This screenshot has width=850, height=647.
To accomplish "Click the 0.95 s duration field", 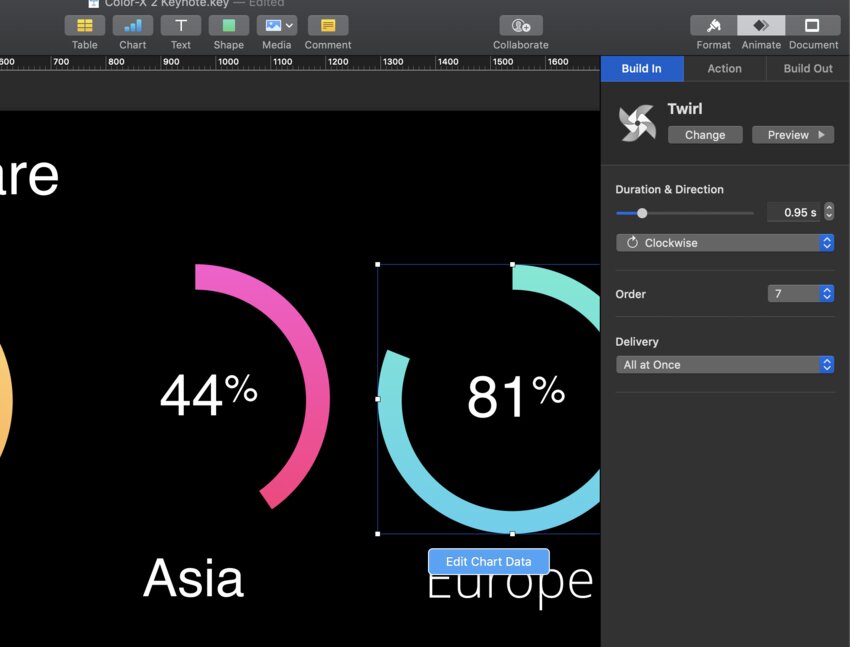I will pyautogui.click(x=793, y=212).
